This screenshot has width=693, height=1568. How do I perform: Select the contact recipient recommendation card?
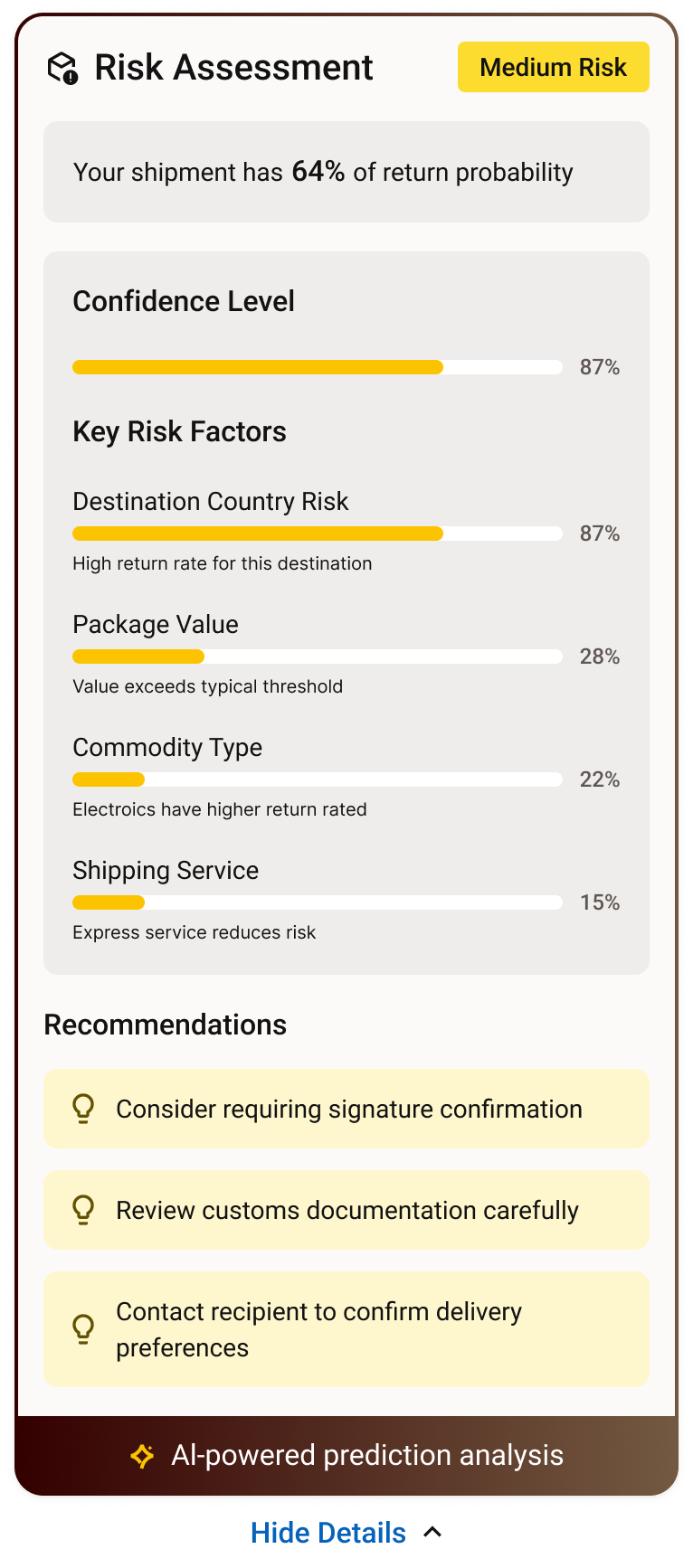[x=346, y=1329]
